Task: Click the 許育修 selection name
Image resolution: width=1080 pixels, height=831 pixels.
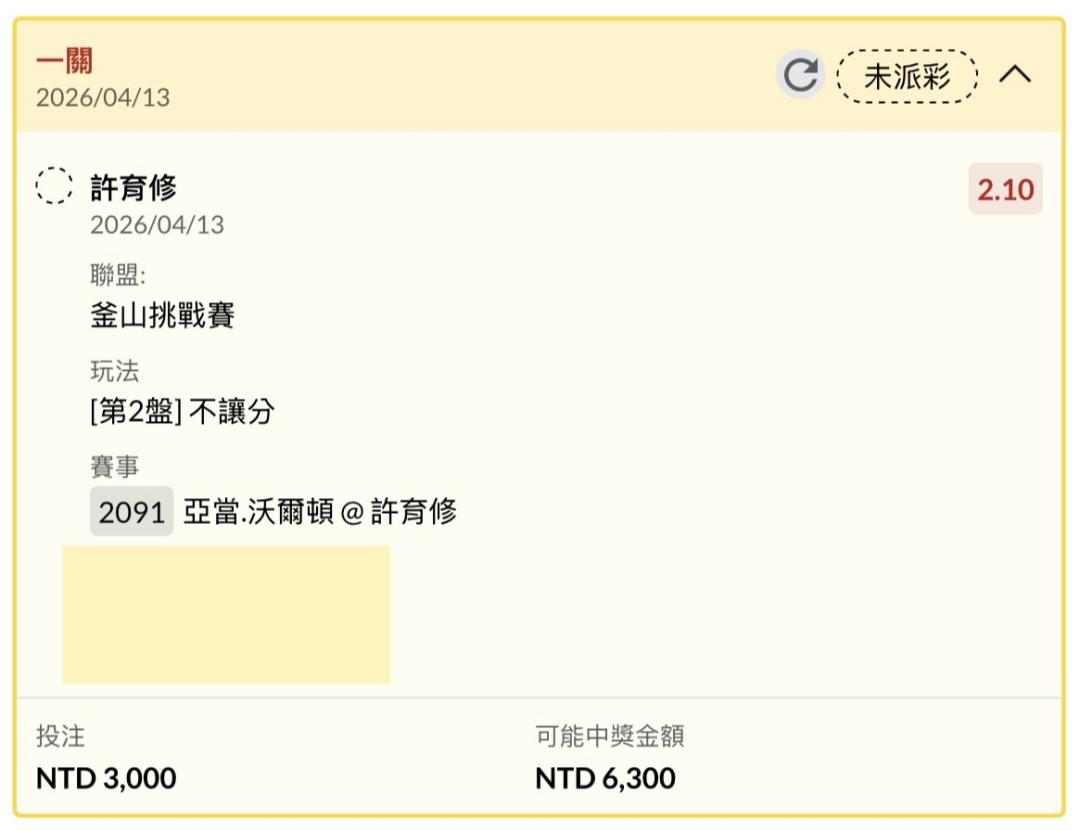Action: pos(133,187)
